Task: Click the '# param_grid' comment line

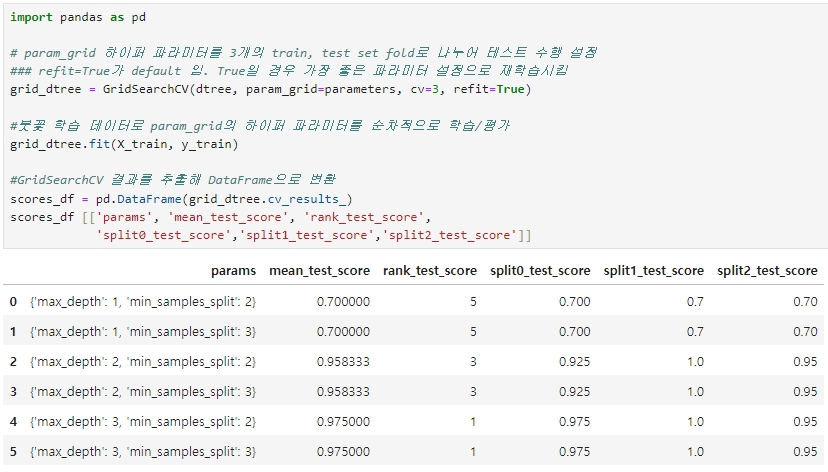Action: click(304, 53)
